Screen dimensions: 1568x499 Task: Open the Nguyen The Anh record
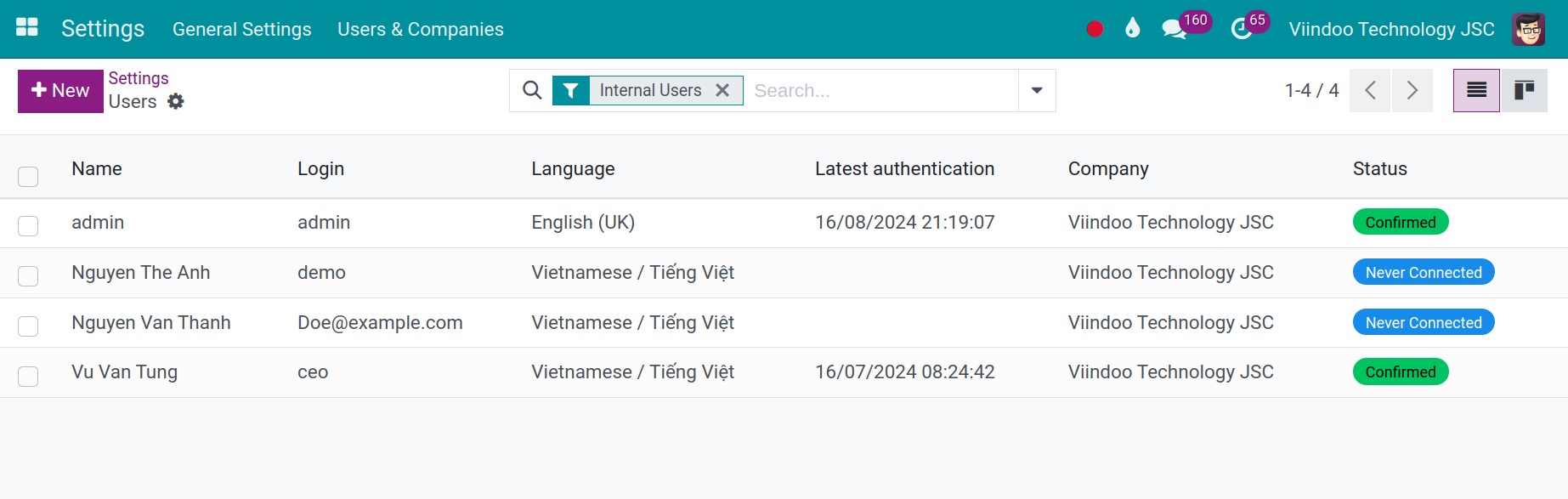[x=141, y=272]
